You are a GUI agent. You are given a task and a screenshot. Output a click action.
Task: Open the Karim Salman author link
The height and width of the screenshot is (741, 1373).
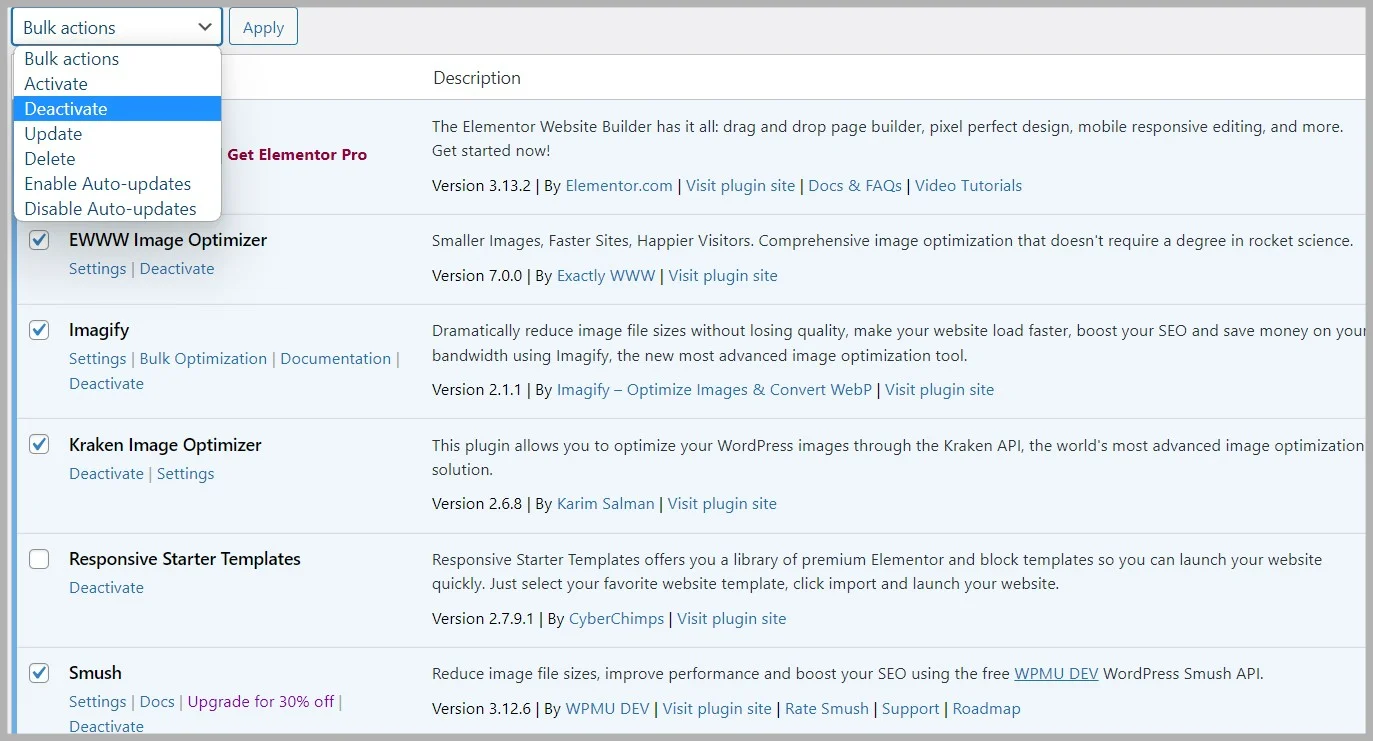(606, 504)
